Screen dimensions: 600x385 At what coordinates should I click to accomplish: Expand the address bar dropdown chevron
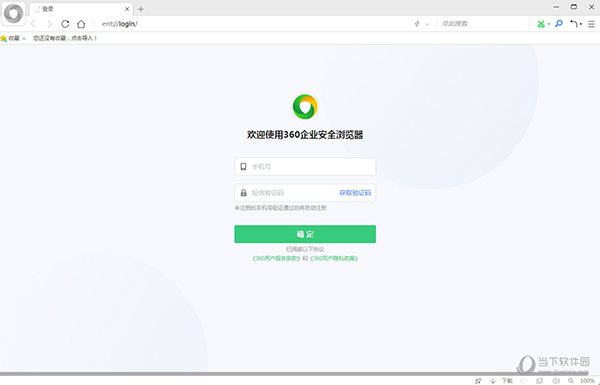click(x=427, y=24)
